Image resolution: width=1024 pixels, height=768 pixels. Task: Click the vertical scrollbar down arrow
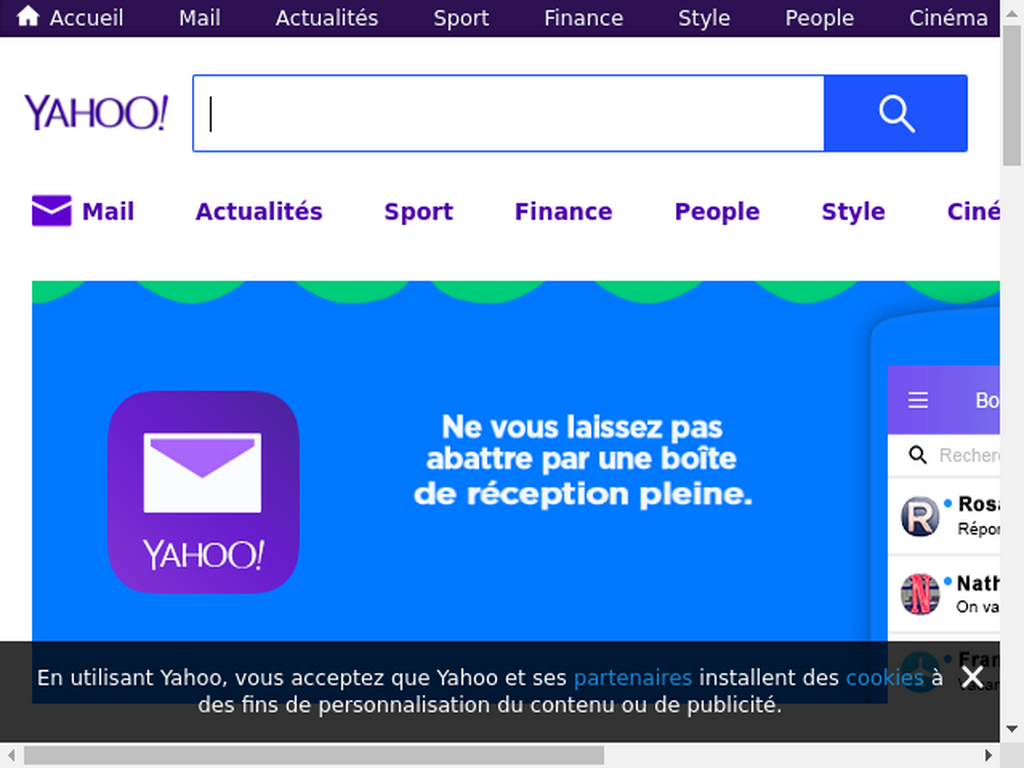point(1012,729)
